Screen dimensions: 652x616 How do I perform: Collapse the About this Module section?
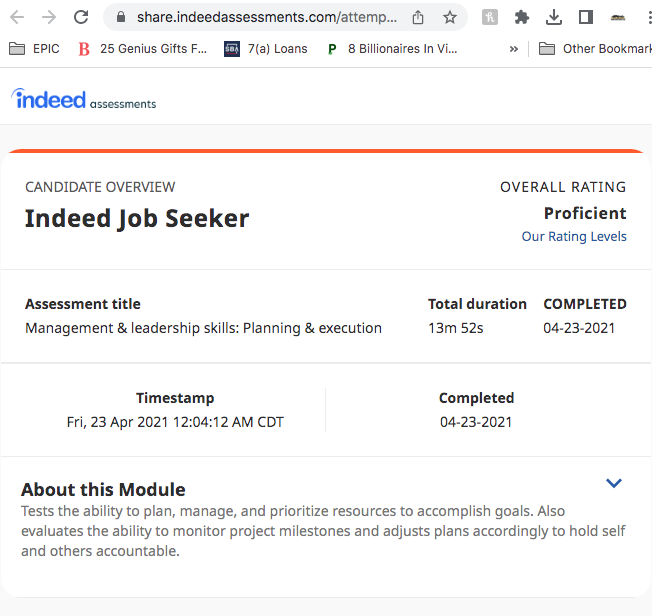tap(614, 483)
